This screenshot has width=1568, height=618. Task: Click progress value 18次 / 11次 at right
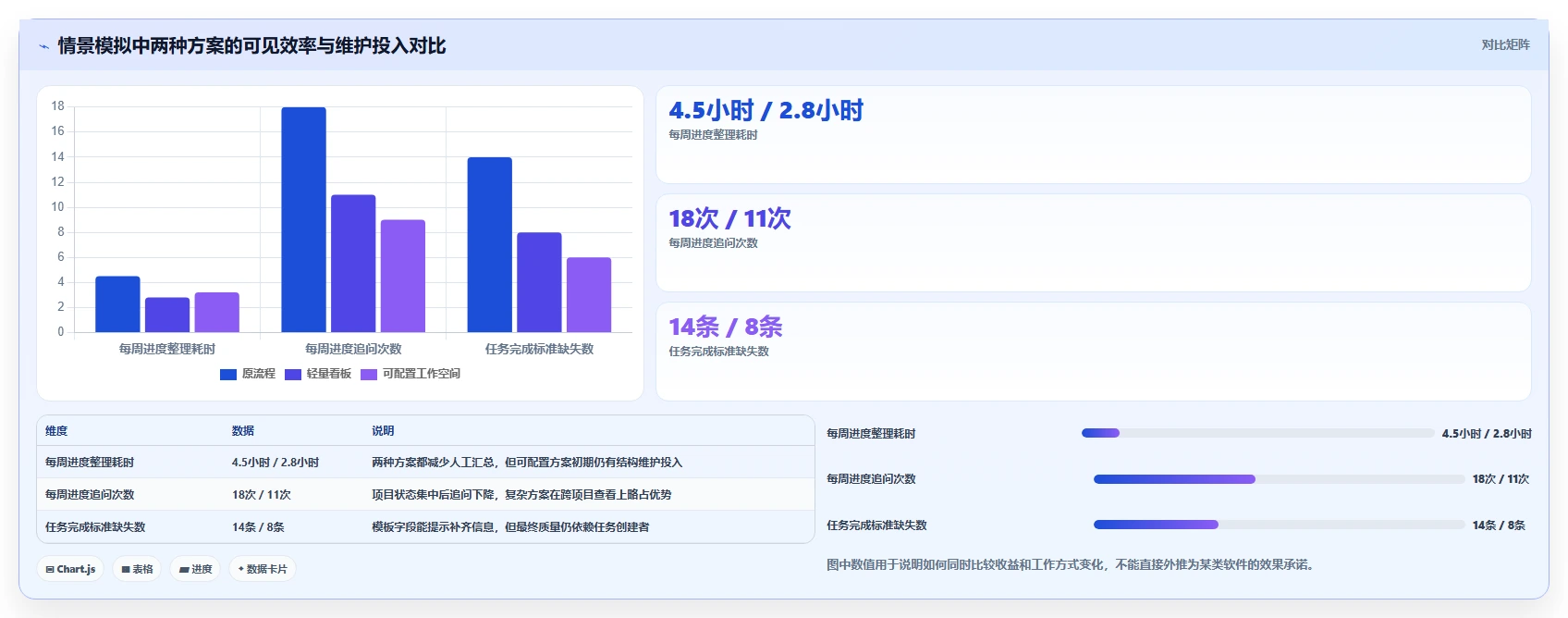1501,479
